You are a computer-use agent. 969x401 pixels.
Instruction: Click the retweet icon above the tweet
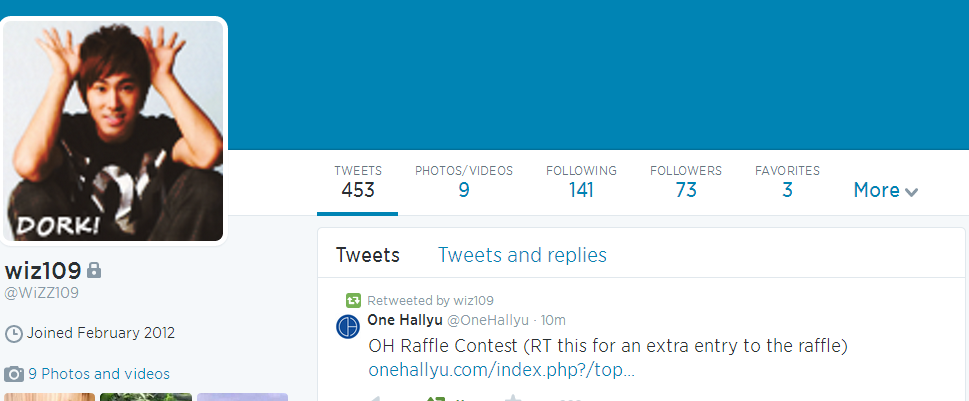pos(353,301)
